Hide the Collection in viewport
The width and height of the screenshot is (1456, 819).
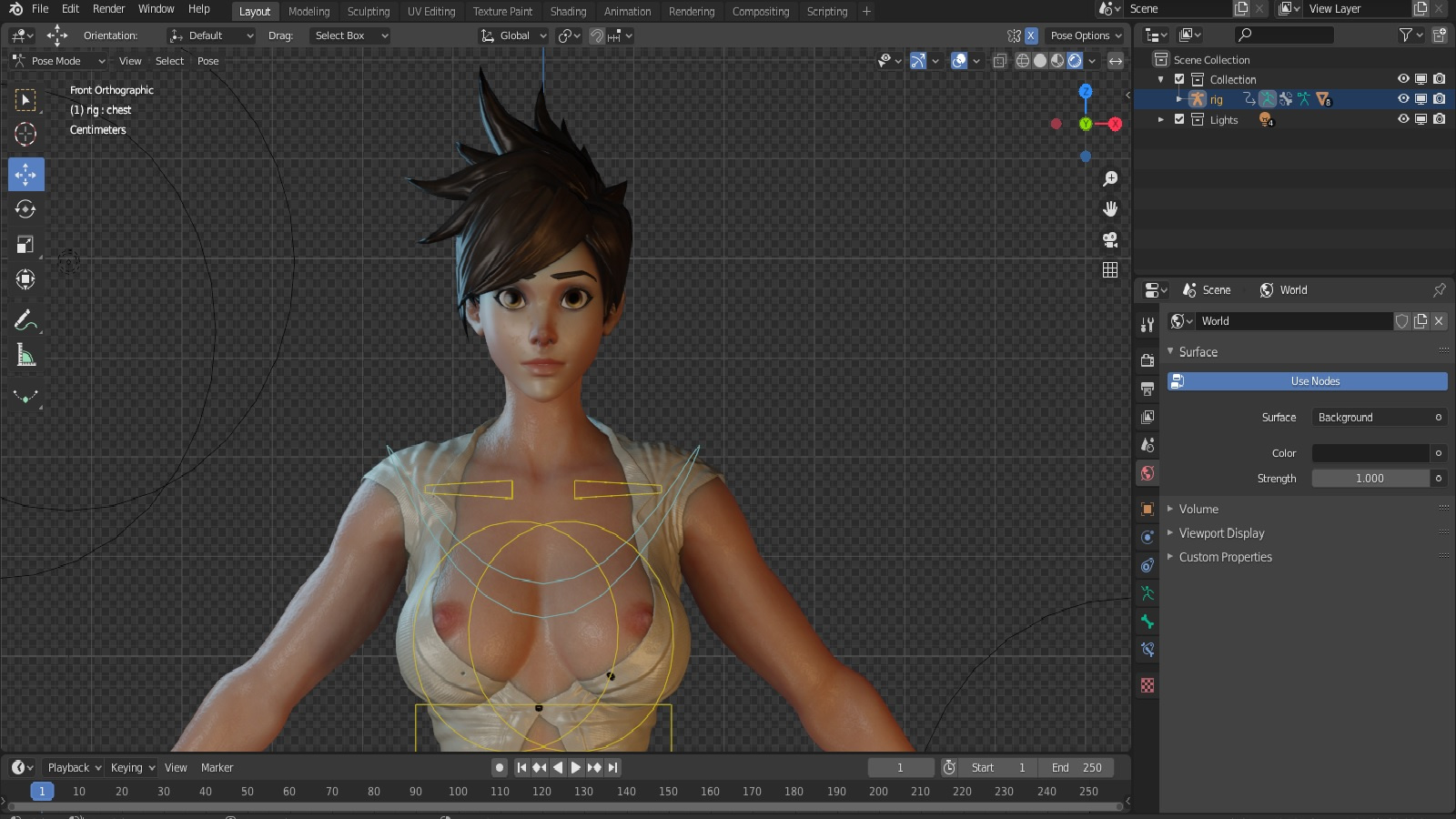1403,79
